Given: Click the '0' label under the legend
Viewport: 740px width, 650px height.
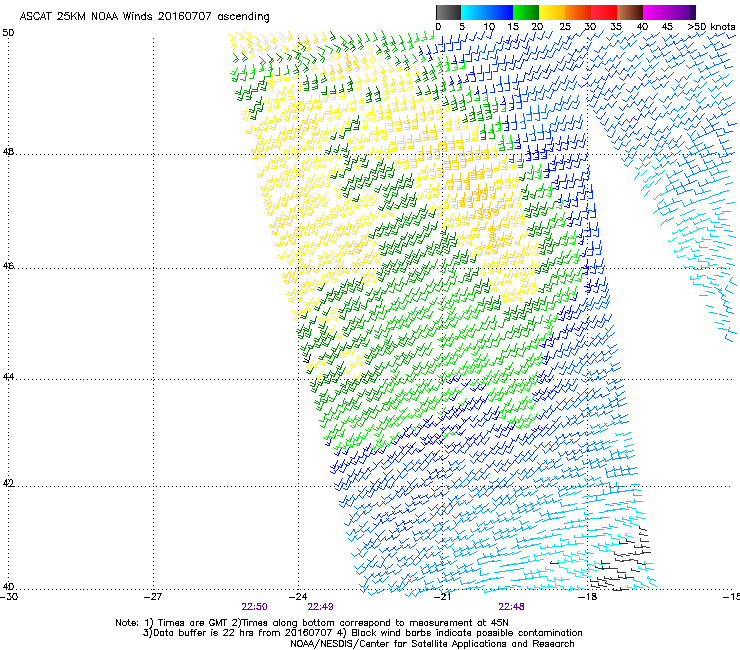Looking at the screenshot, I should pos(438,27).
